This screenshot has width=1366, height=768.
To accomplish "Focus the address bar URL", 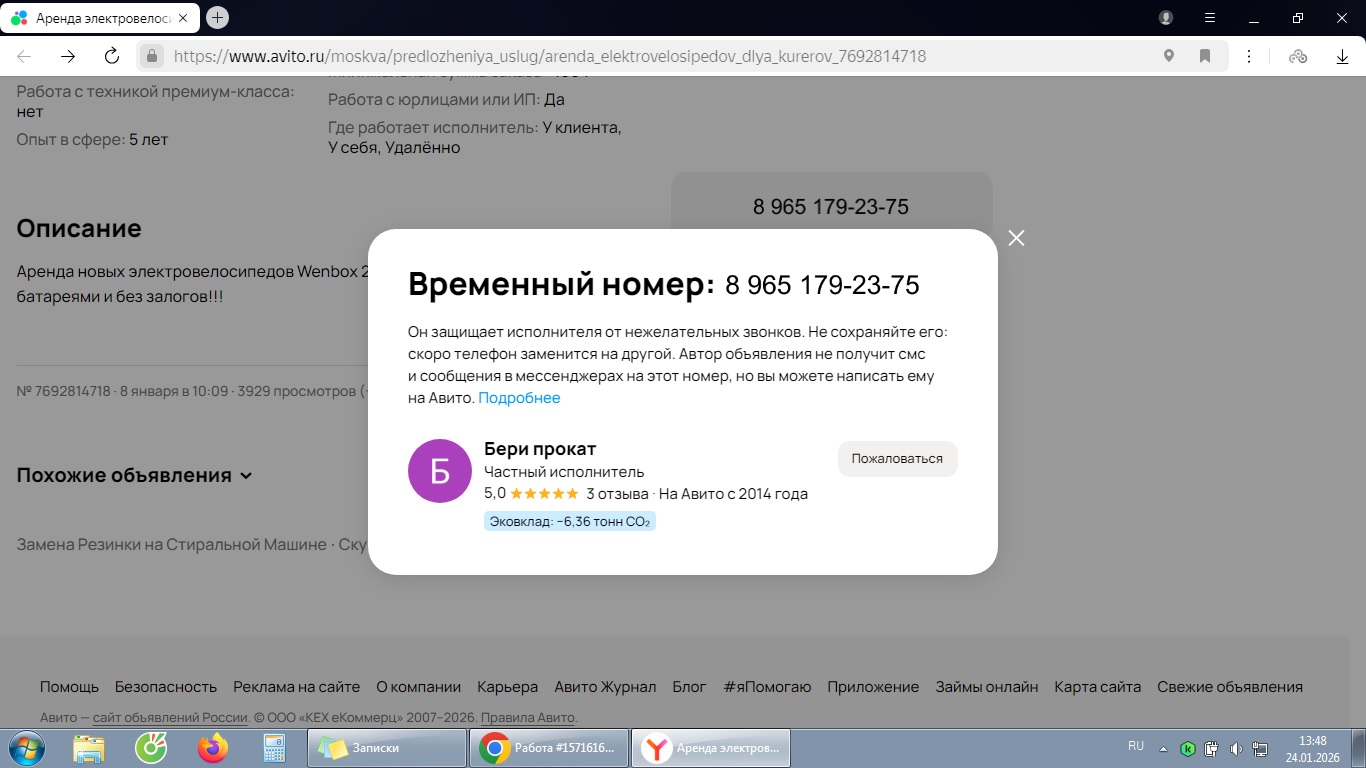I will pyautogui.click(x=550, y=56).
